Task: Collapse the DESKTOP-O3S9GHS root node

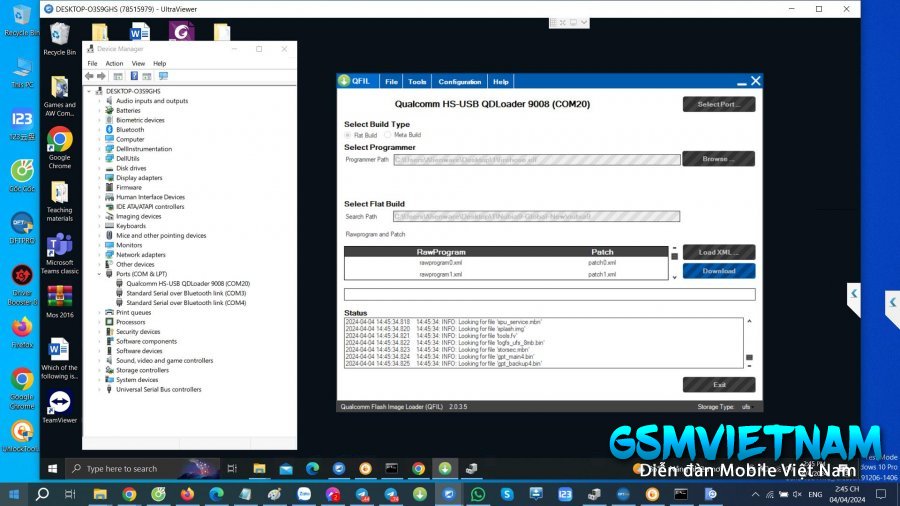Action: coord(89,91)
